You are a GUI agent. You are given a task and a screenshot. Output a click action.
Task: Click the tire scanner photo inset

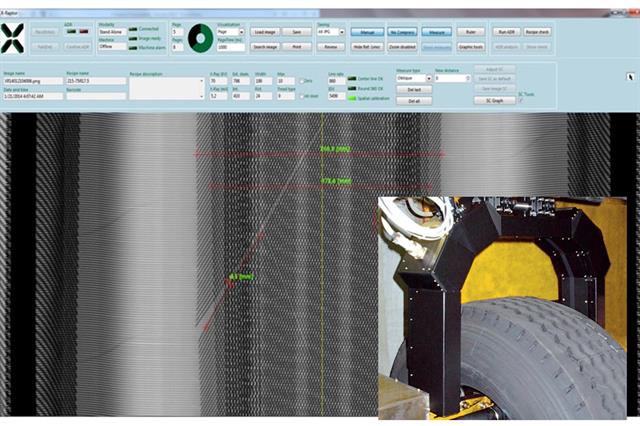(502, 308)
